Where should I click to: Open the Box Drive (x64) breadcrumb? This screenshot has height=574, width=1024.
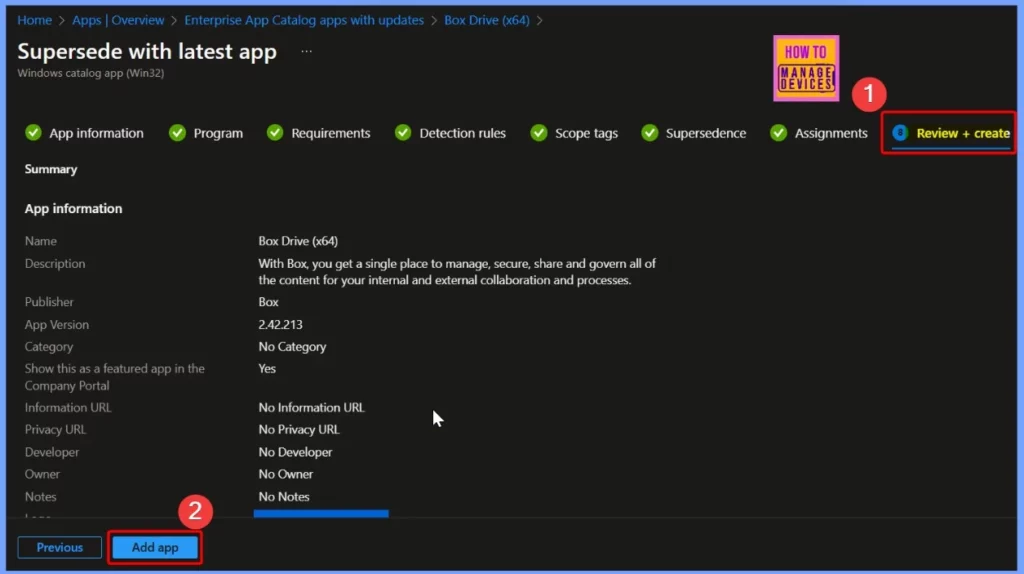point(487,20)
